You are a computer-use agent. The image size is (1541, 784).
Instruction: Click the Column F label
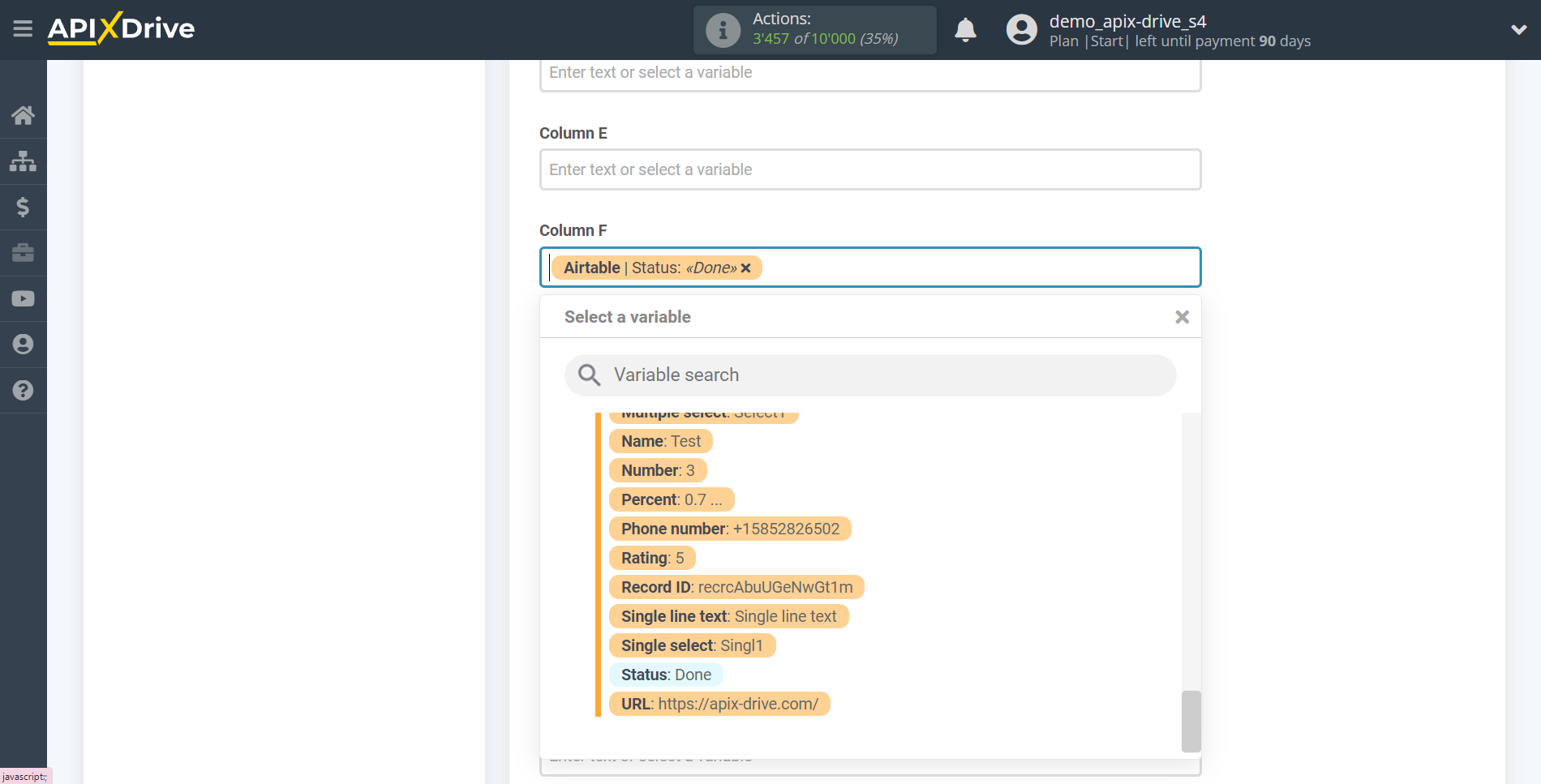point(573,230)
